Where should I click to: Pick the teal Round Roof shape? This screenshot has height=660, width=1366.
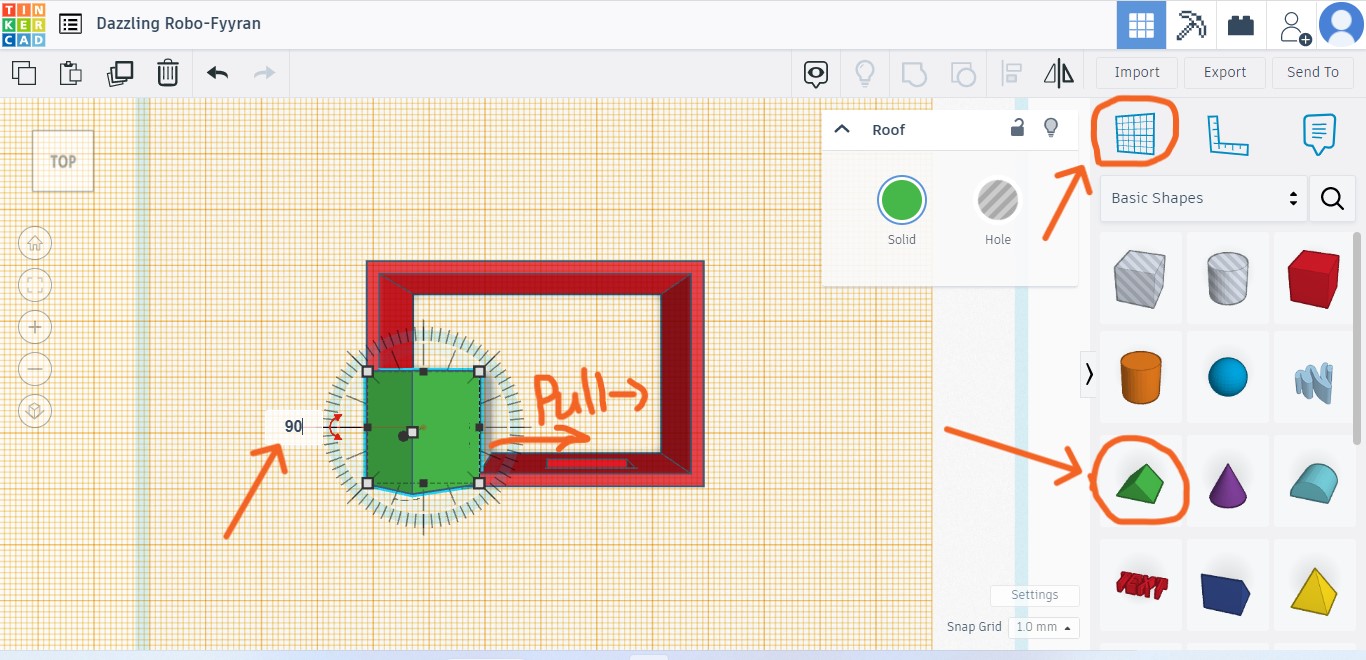(x=1313, y=483)
